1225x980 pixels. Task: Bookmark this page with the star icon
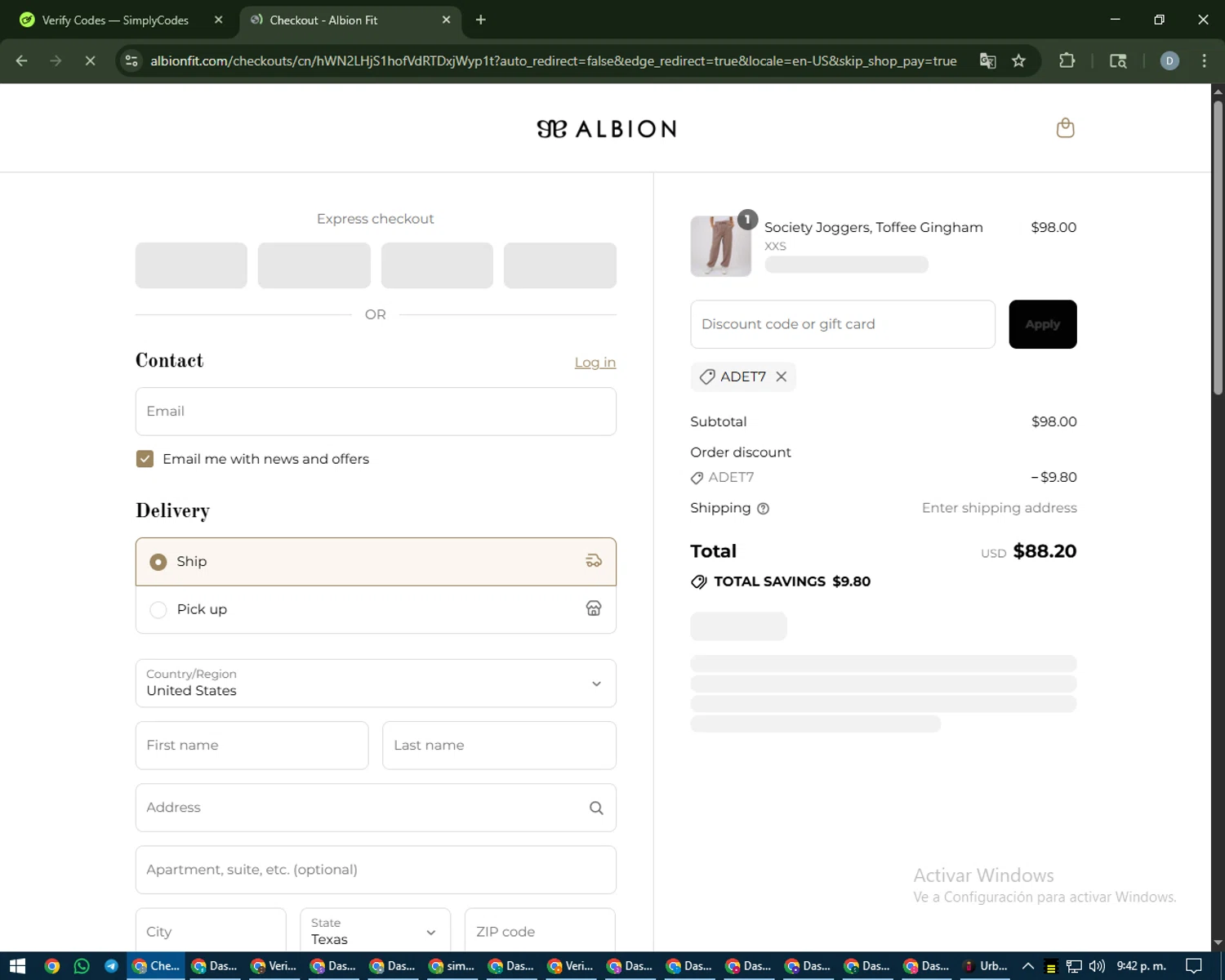point(1018,60)
